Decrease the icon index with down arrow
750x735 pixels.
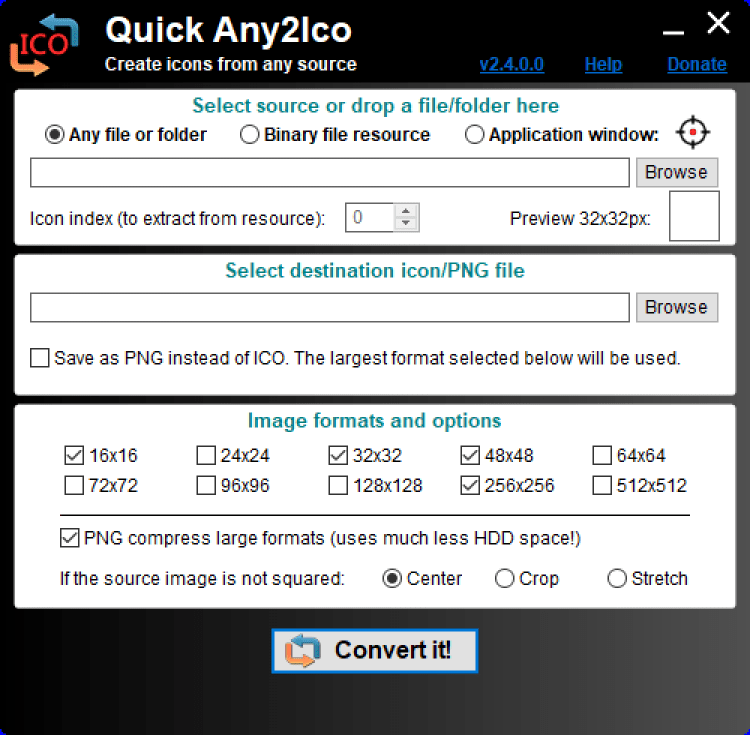pyautogui.click(x=405, y=223)
